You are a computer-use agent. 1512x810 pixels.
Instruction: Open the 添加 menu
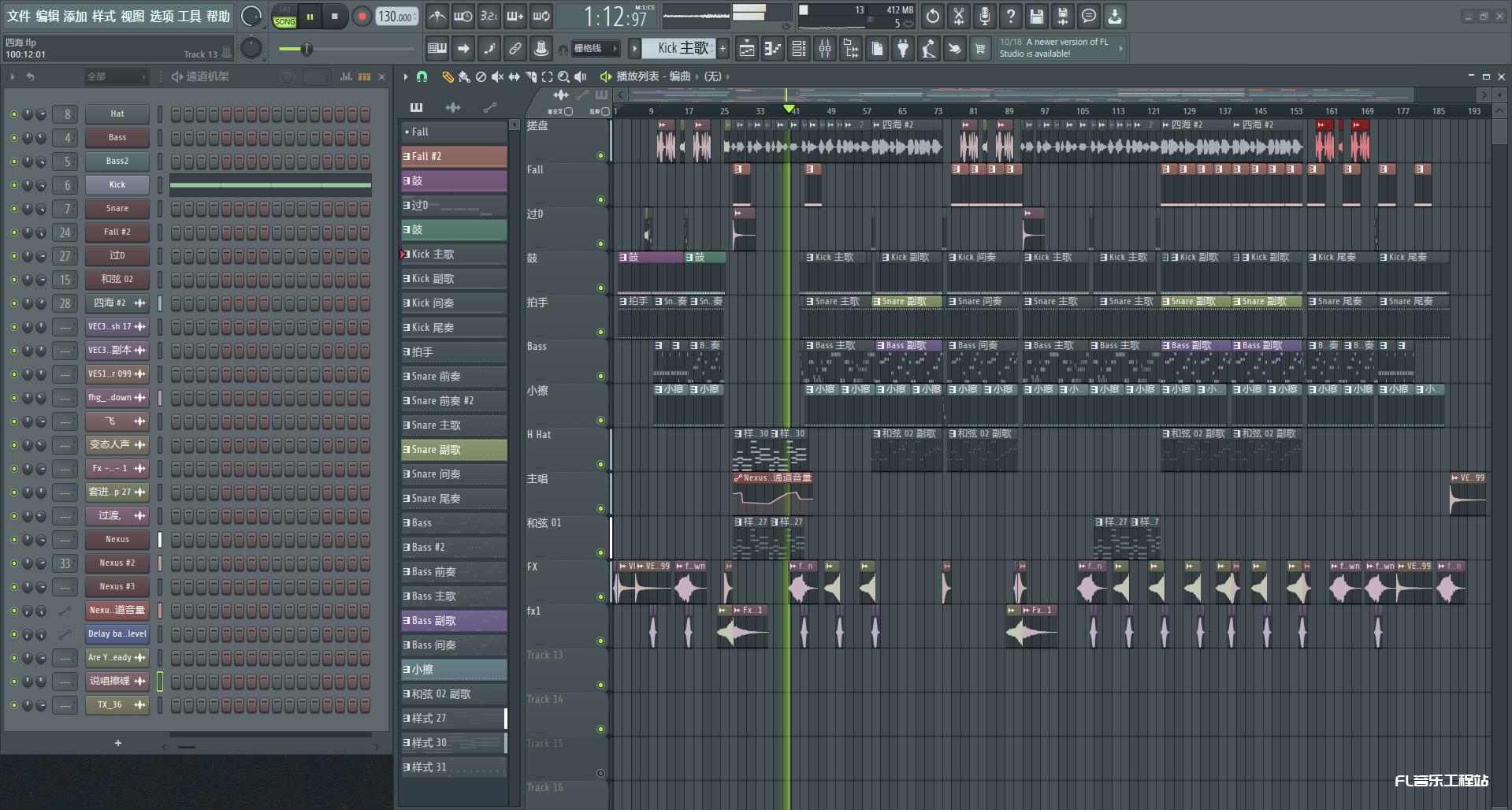pyautogui.click(x=76, y=16)
